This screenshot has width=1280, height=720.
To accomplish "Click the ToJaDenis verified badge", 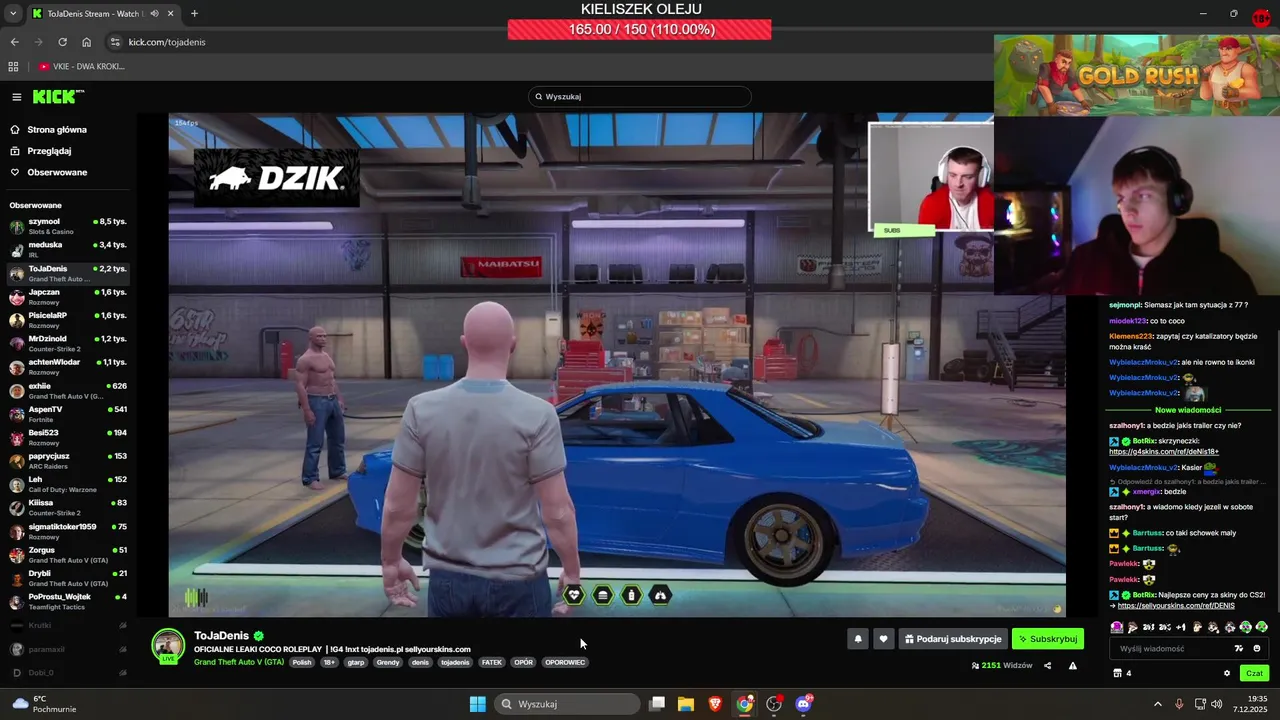I will click(x=258, y=636).
